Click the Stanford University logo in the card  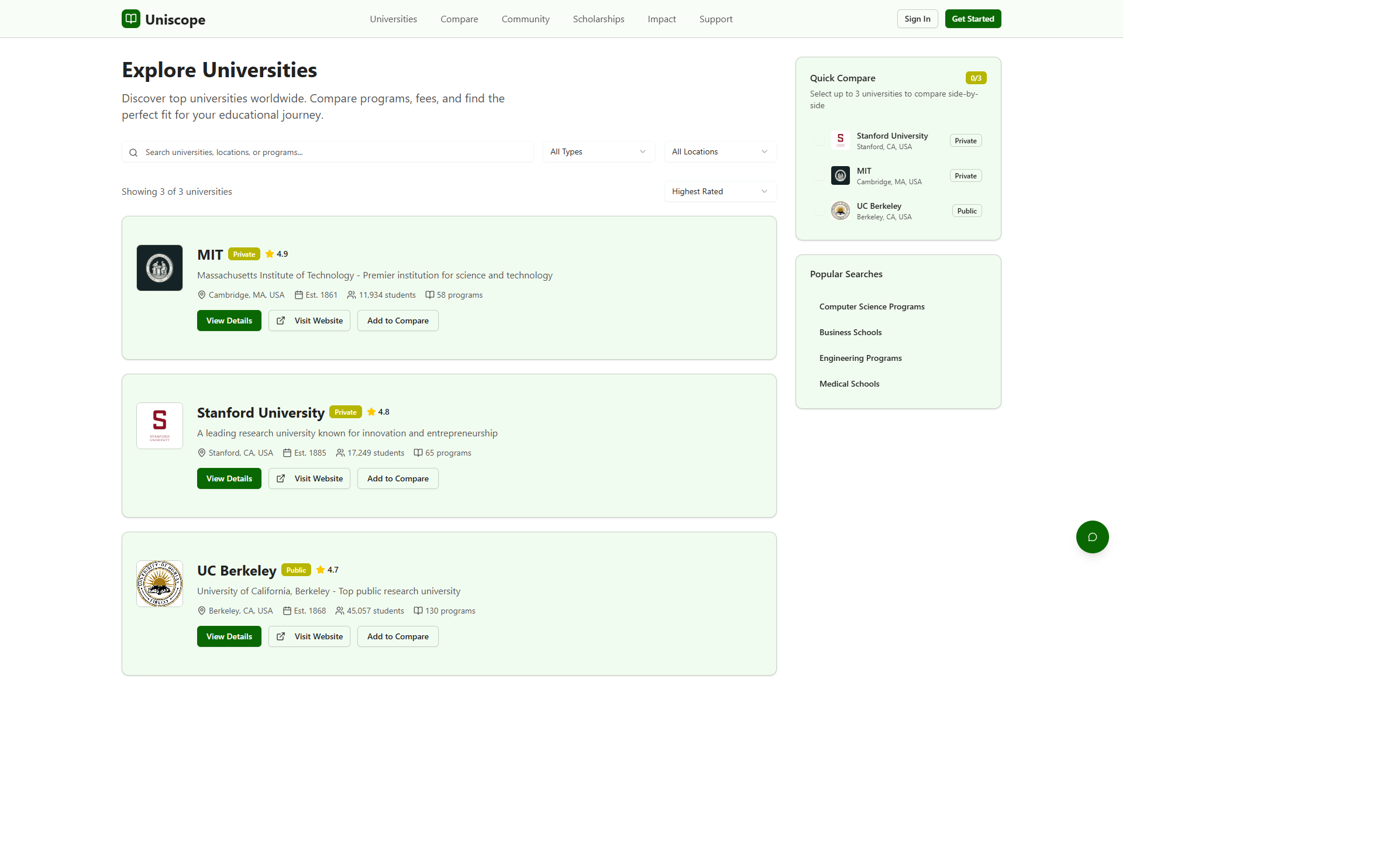[x=160, y=426]
